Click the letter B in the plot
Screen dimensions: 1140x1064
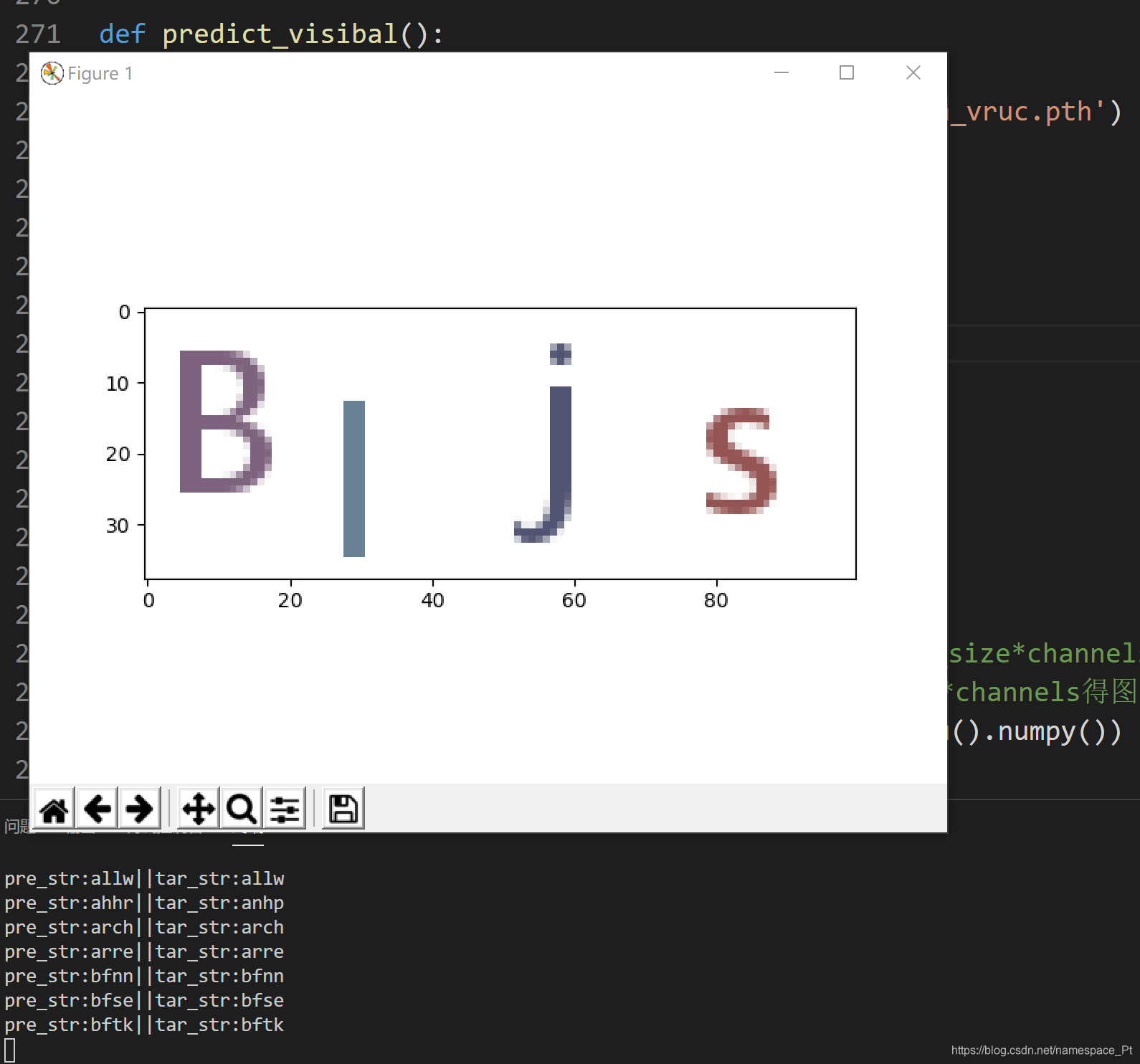tap(225, 422)
